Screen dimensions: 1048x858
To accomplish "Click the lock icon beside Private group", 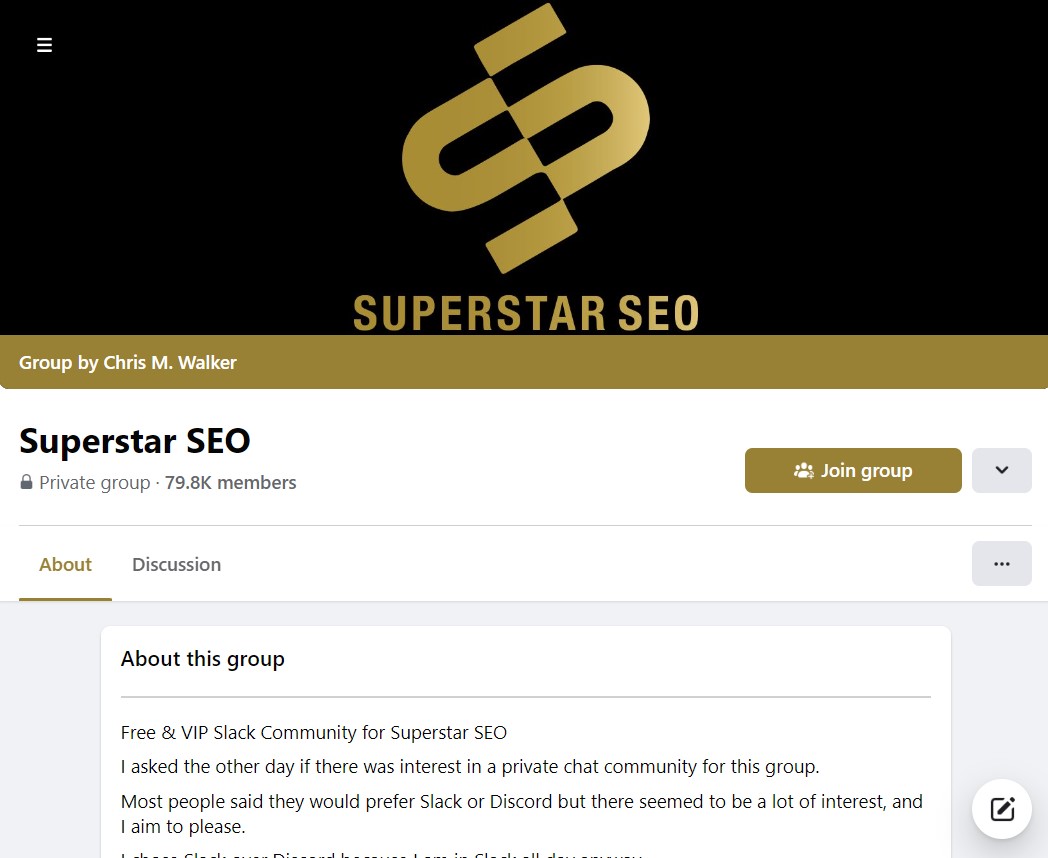I will point(26,483).
